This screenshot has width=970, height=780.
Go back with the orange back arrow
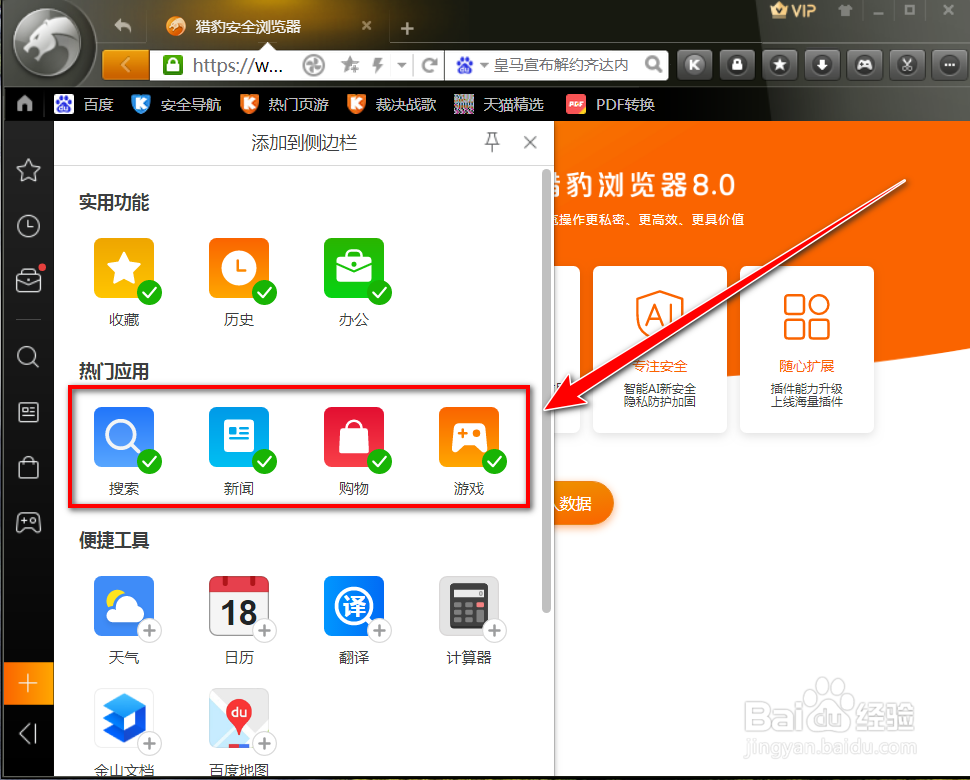pos(126,65)
